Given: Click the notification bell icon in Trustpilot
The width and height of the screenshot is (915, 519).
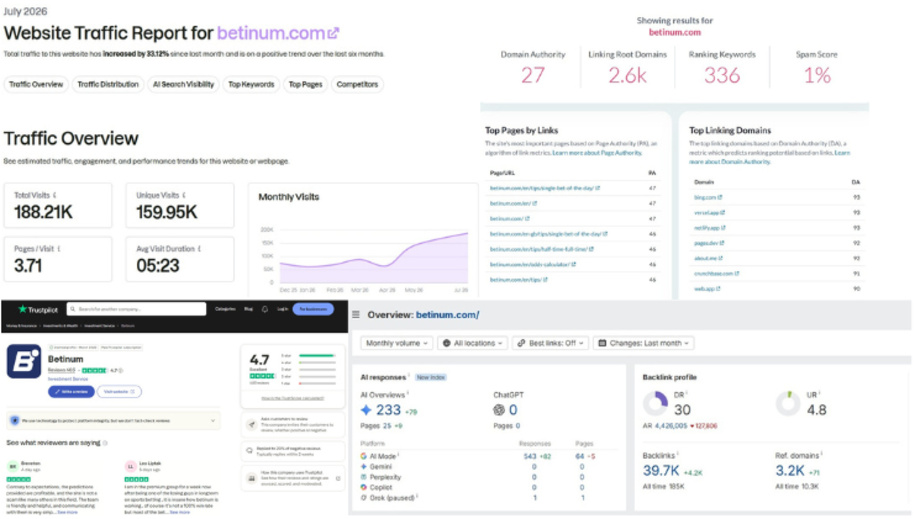Looking at the screenshot, I should tap(265, 309).
